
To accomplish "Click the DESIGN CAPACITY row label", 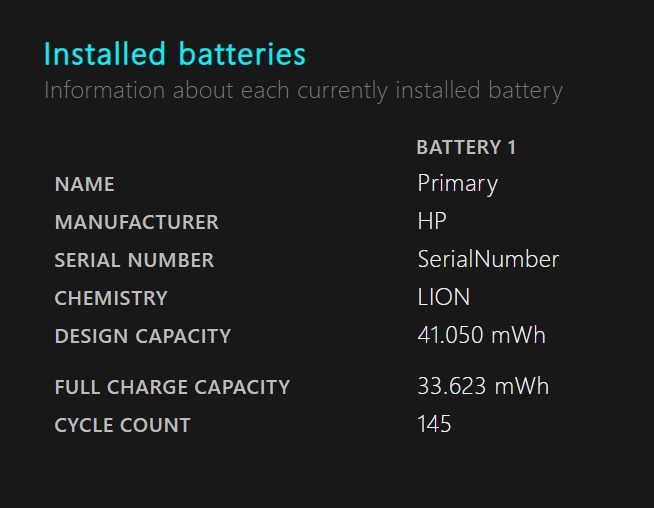I will click(x=143, y=336).
